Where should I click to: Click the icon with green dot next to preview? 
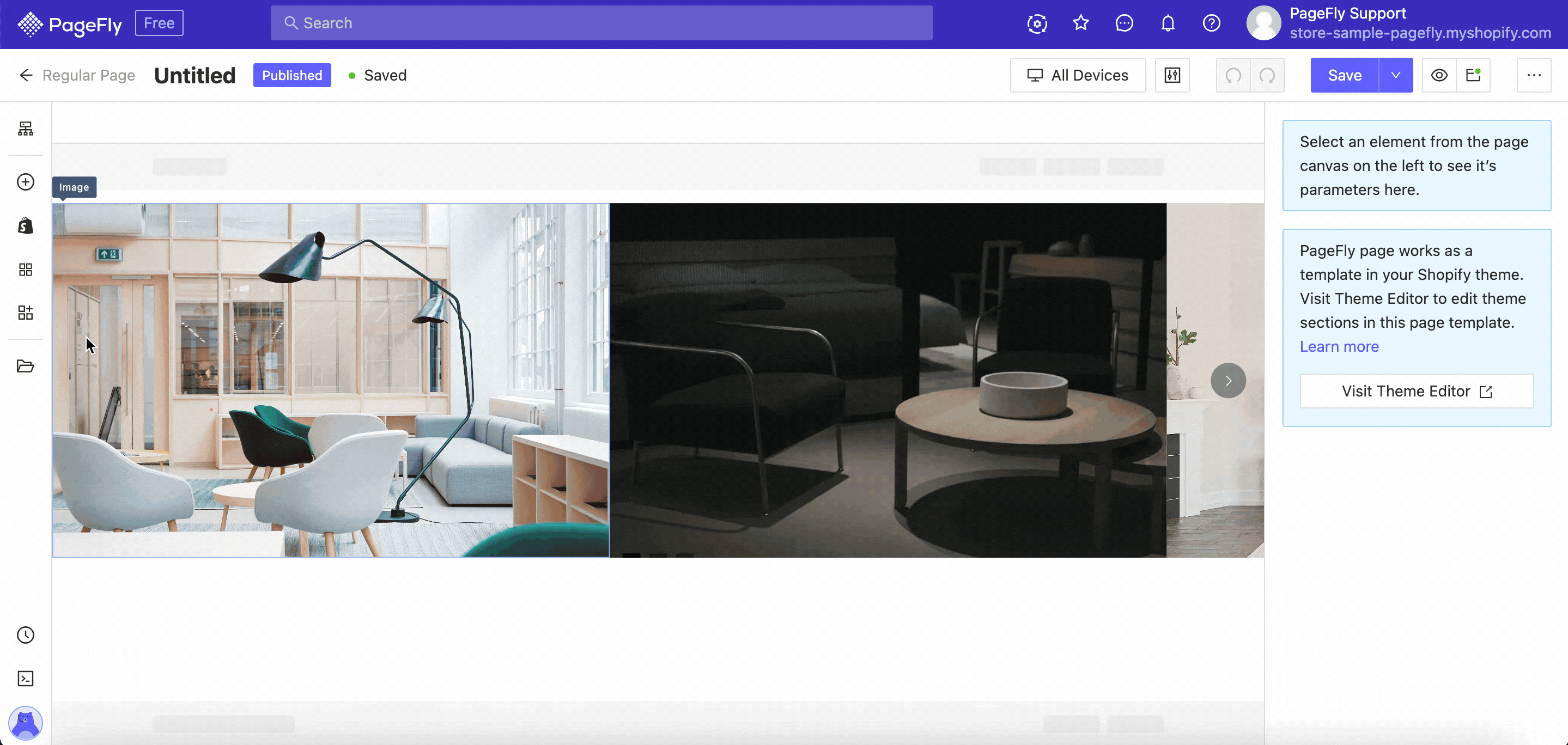(x=1473, y=75)
